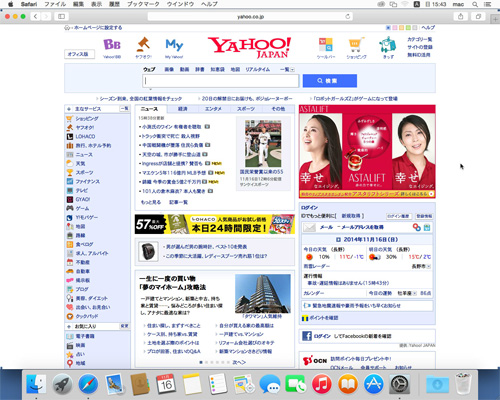The image size is (500, 400).
Task: Open System Preferences in the Dock
Action: (399, 384)
